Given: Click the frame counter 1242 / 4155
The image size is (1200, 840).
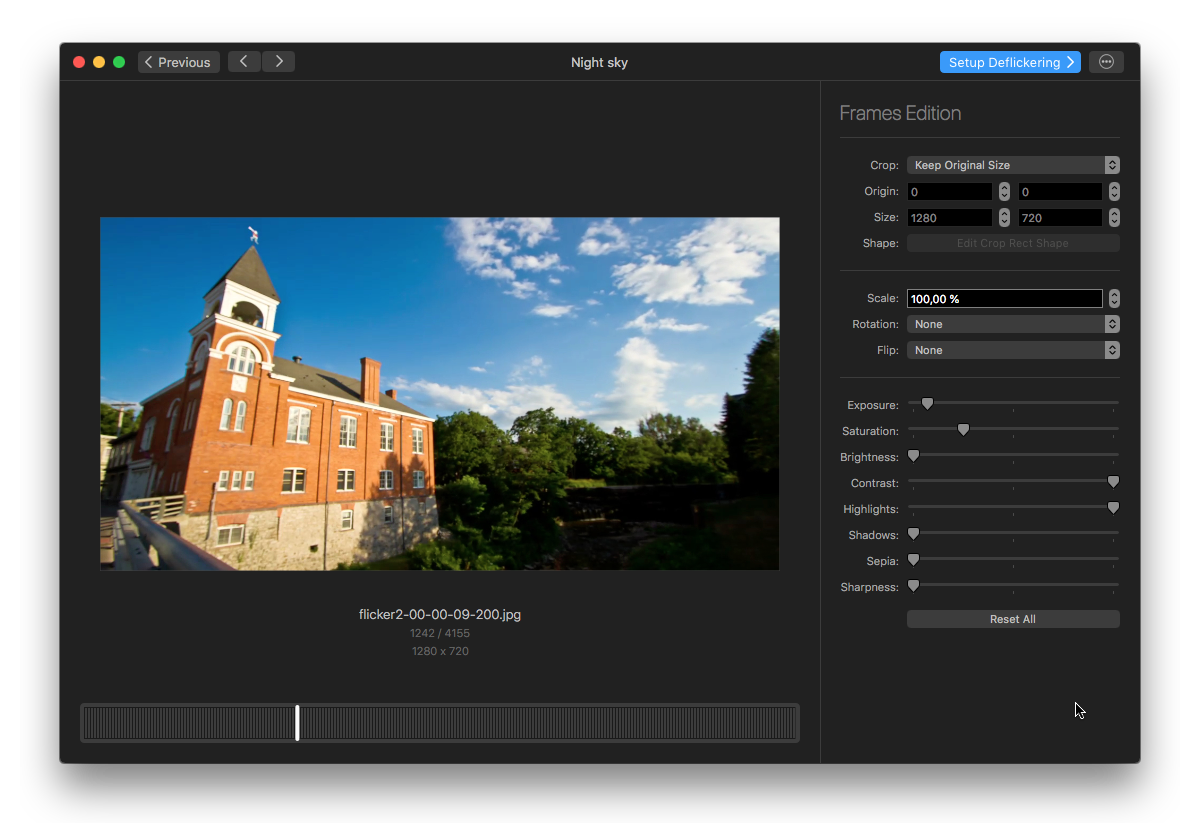Looking at the screenshot, I should (x=440, y=633).
